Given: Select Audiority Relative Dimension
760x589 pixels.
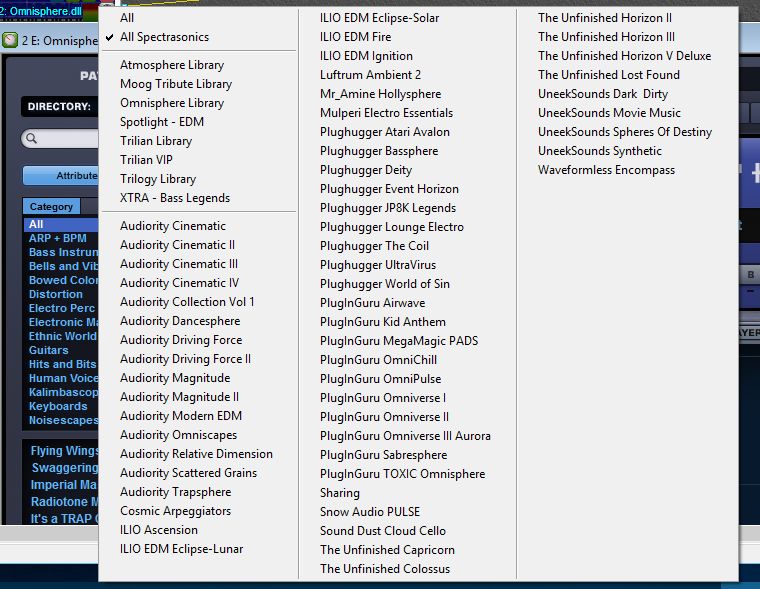Looking at the screenshot, I should [196, 454].
